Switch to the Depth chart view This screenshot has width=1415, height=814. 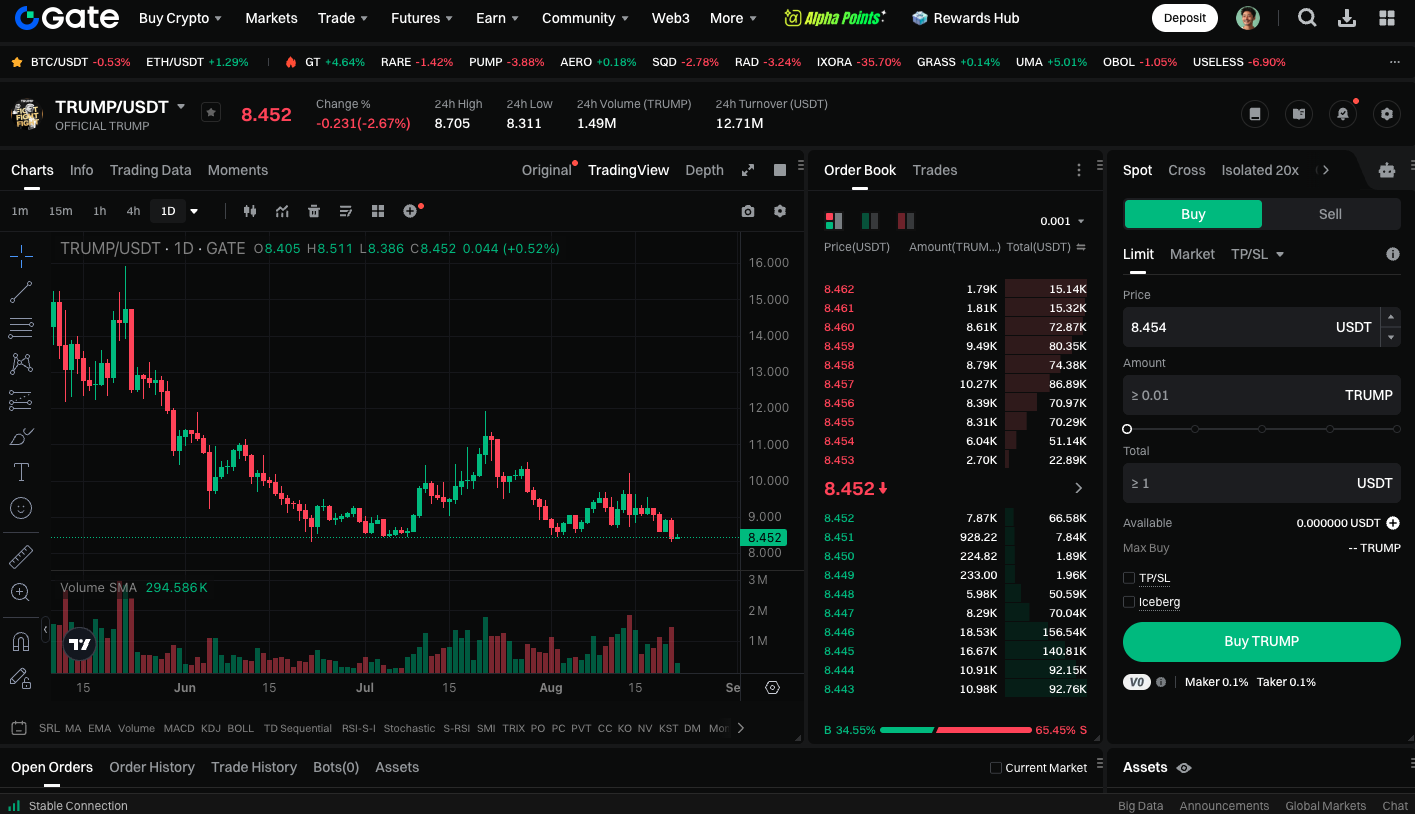pos(704,170)
